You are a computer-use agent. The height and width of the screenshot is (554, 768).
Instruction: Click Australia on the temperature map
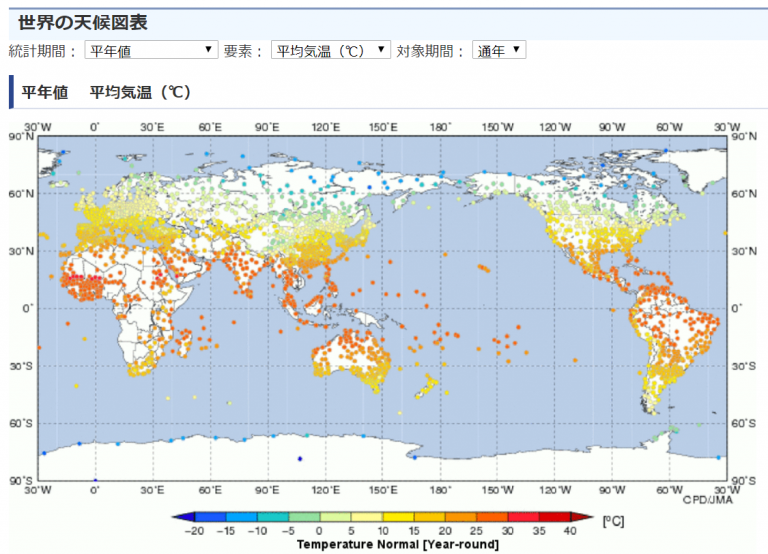(350, 360)
